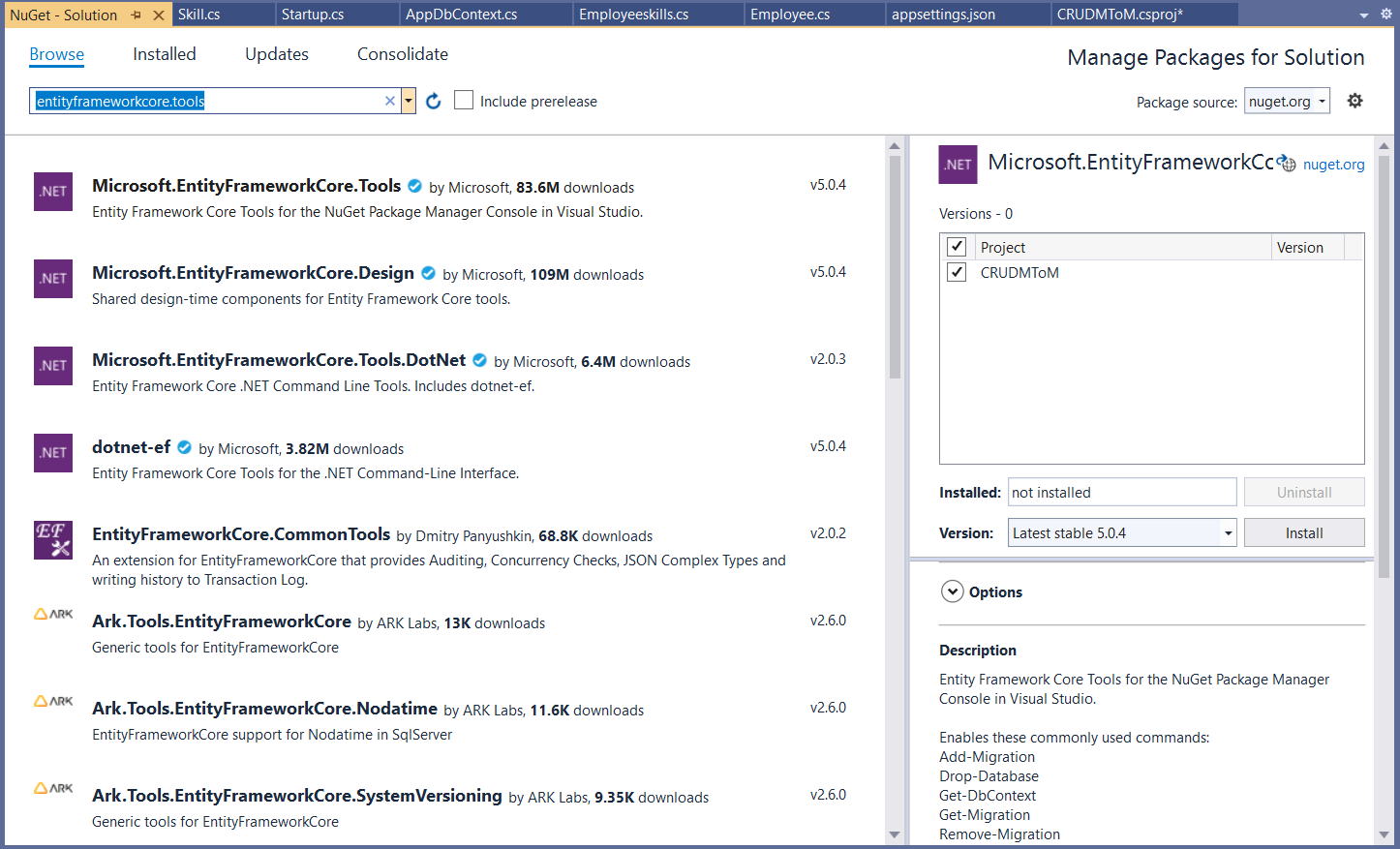Open NuGet package source settings gear

[x=1355, y=101]
